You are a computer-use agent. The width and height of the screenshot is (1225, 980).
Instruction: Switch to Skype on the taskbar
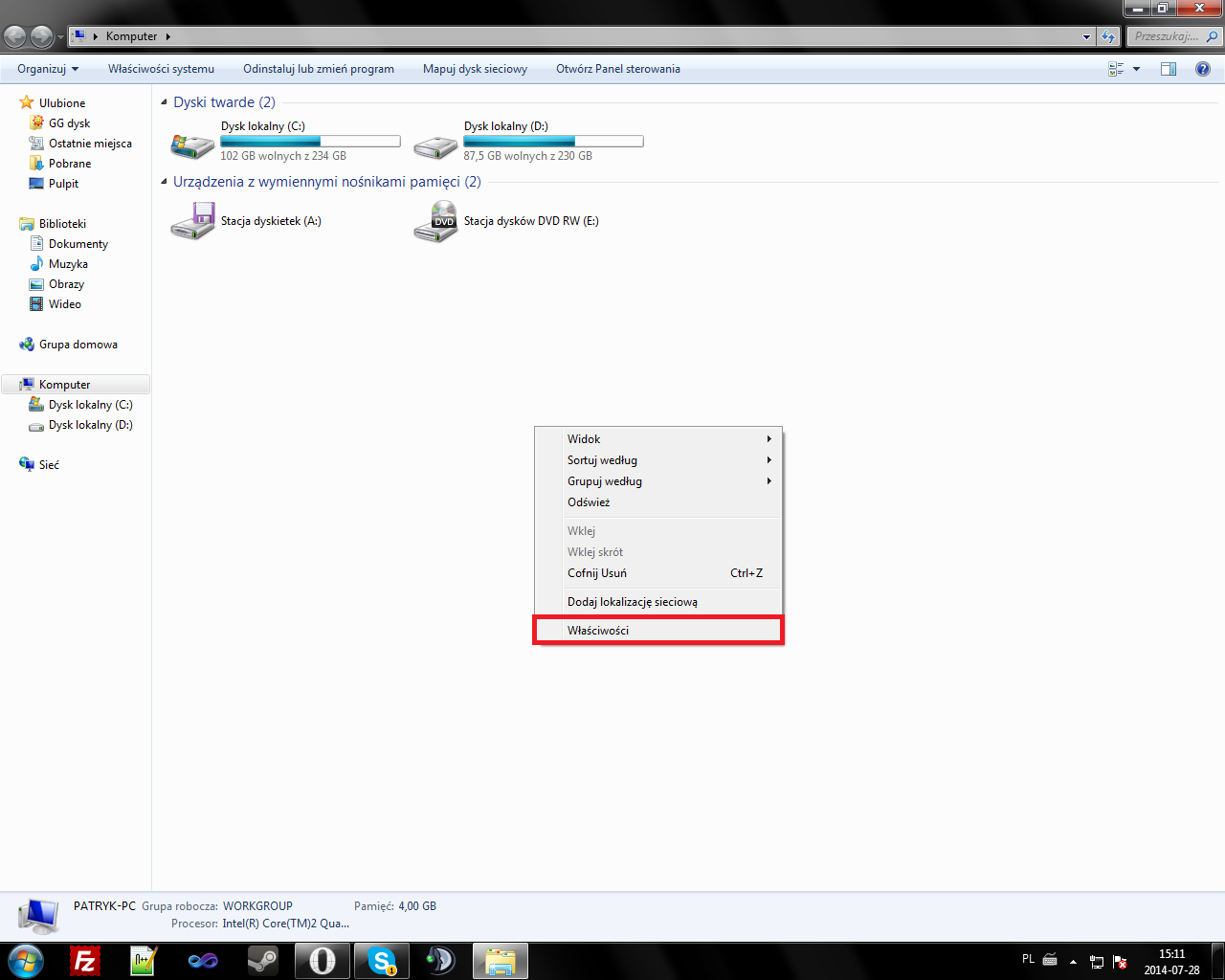[x=381, y=961]
